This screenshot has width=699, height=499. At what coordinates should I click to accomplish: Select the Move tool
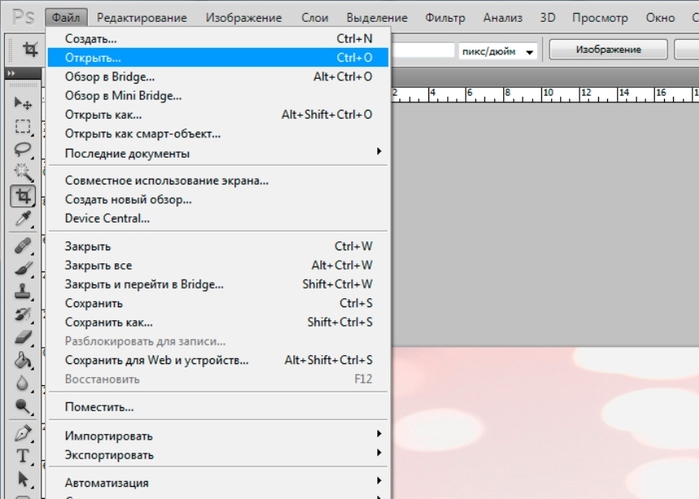tap(22, 104)
